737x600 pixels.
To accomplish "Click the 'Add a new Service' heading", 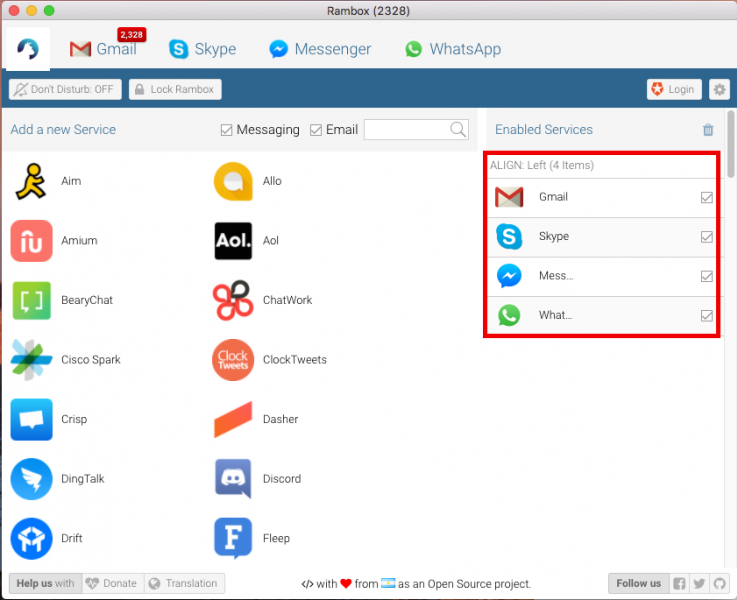I will point(63,130).
